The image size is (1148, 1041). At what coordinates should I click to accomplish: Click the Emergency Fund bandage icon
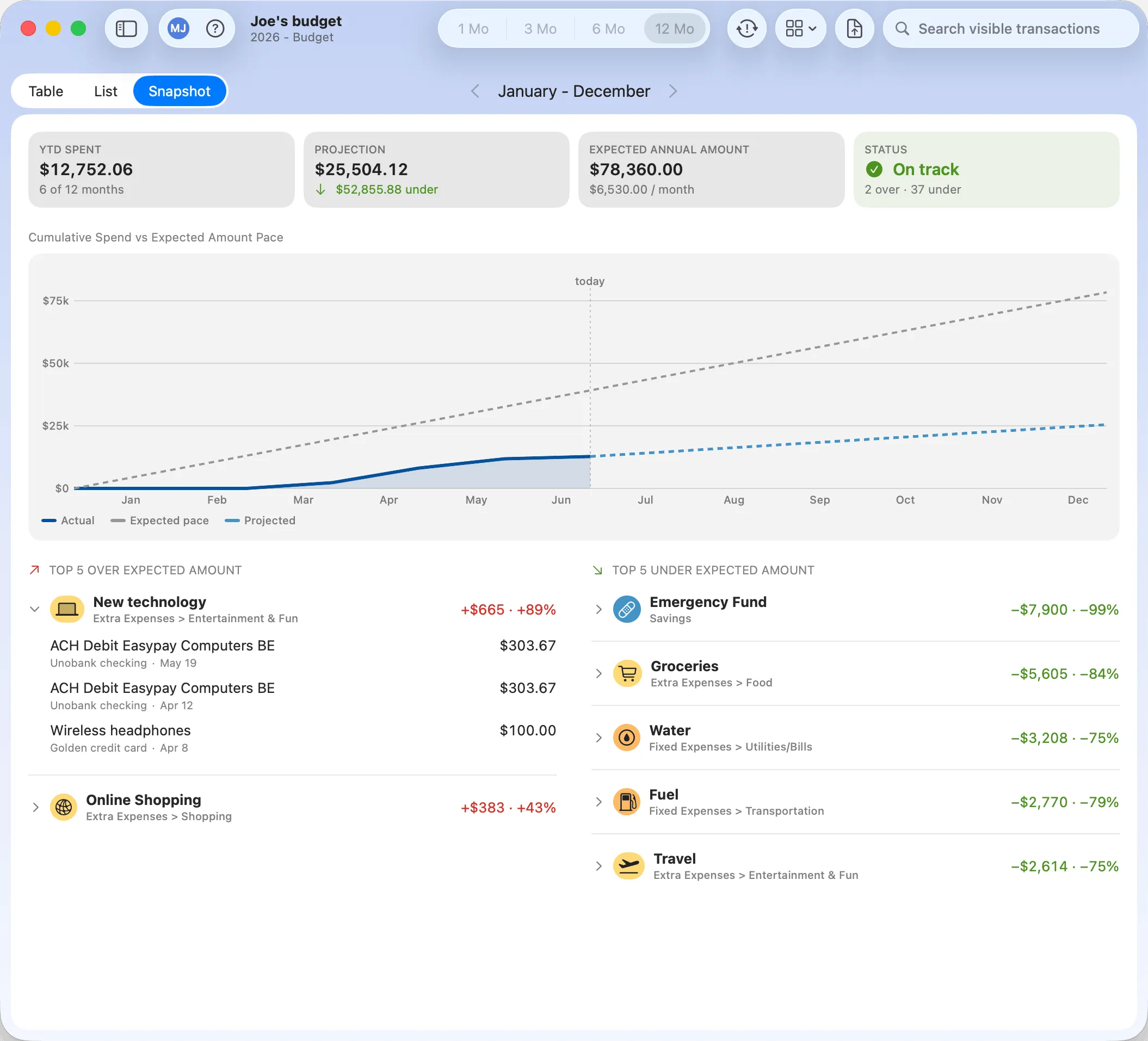[627, 609]
